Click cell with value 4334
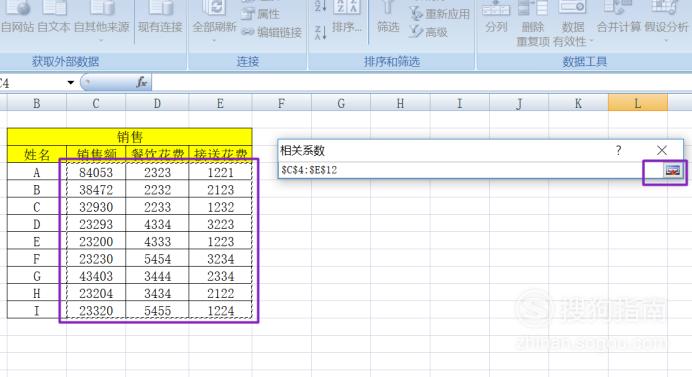The height and width of the screenshot is (377, 692). coord(157,224)
